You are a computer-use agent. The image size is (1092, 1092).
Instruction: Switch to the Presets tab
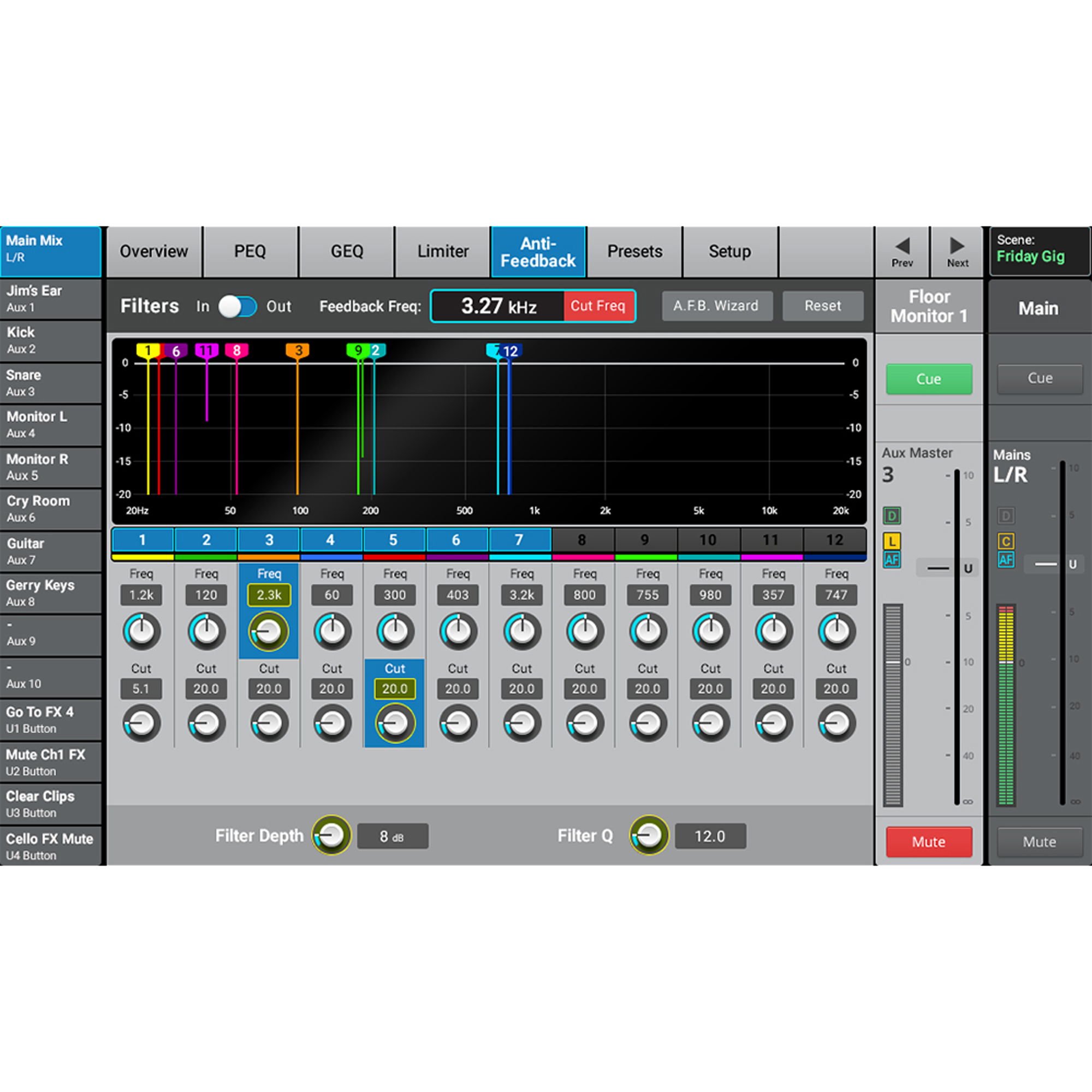pos(634,252)
